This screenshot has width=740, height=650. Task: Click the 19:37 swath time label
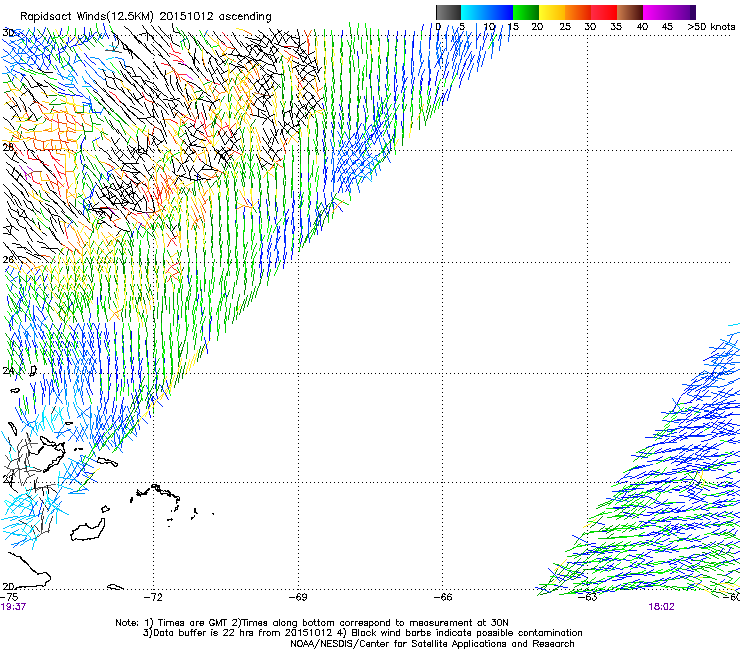pyautogui.click(x=13, y=607)
